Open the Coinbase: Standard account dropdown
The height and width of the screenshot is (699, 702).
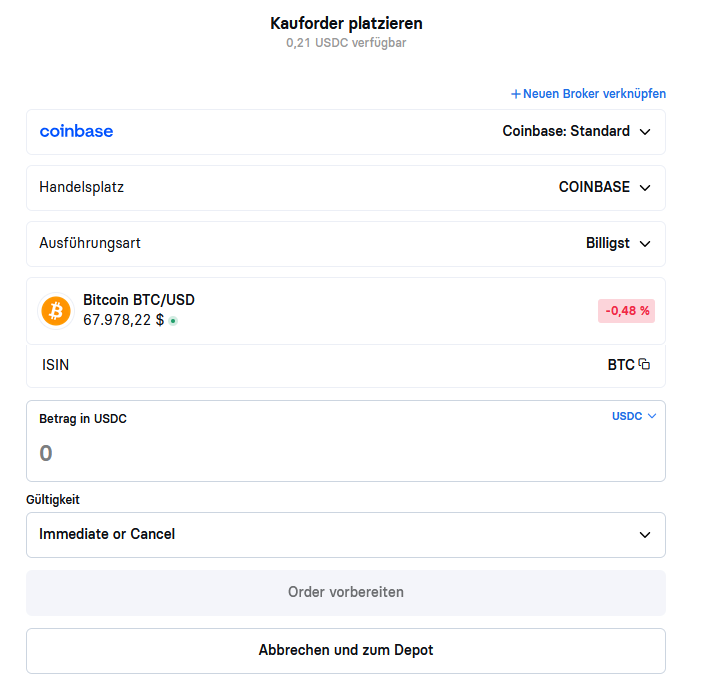346,132
